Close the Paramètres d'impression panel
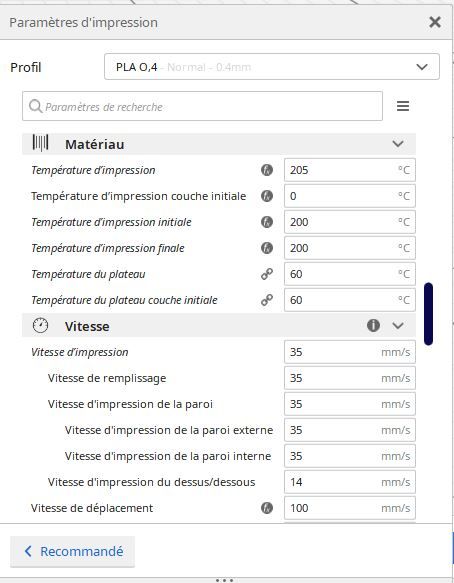Viewport: 454px width, 583px height. click(435, 22)
